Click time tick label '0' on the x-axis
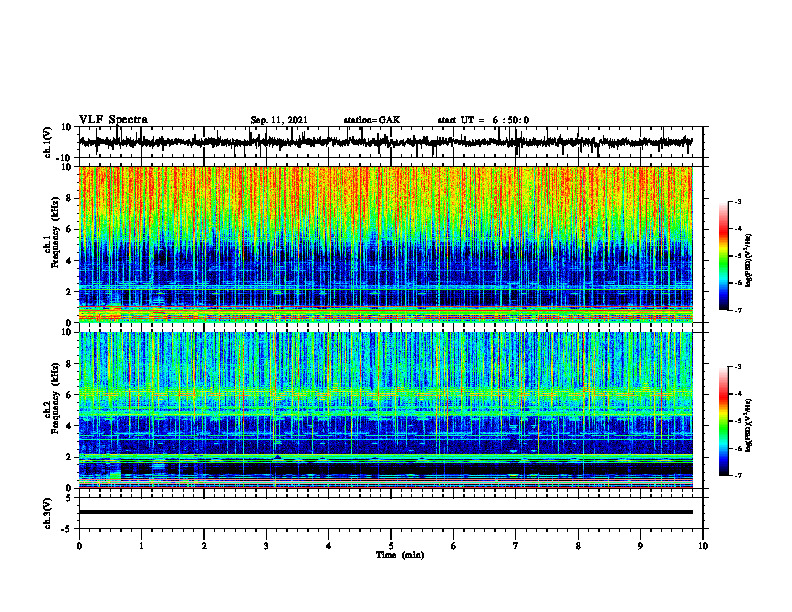This screenshot has height=612, width=792. pos(79,546)
